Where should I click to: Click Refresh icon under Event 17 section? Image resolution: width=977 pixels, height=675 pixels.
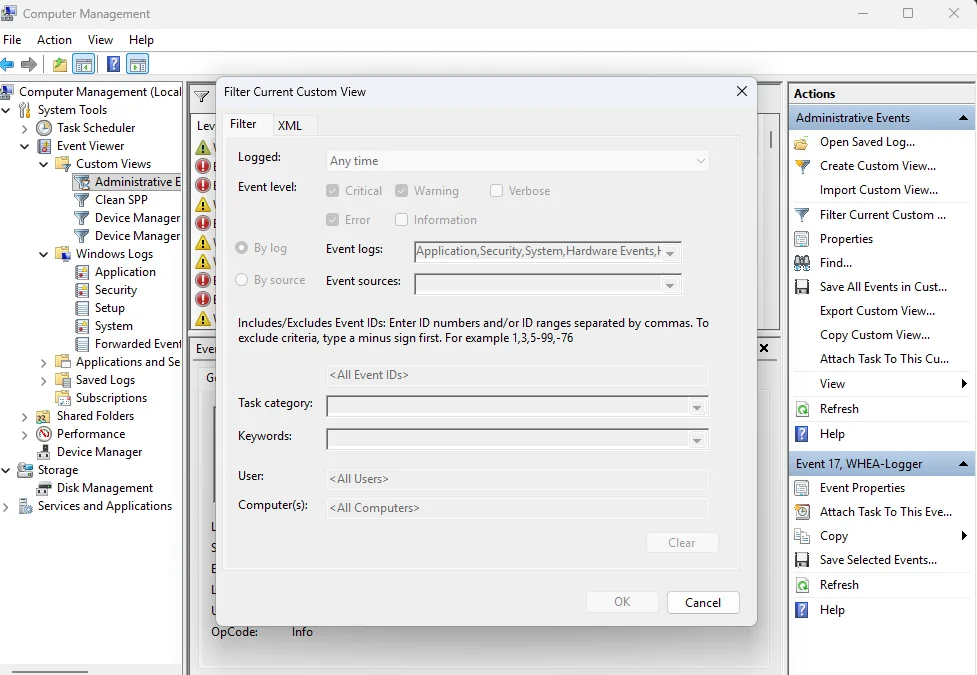tap(803, 585)
